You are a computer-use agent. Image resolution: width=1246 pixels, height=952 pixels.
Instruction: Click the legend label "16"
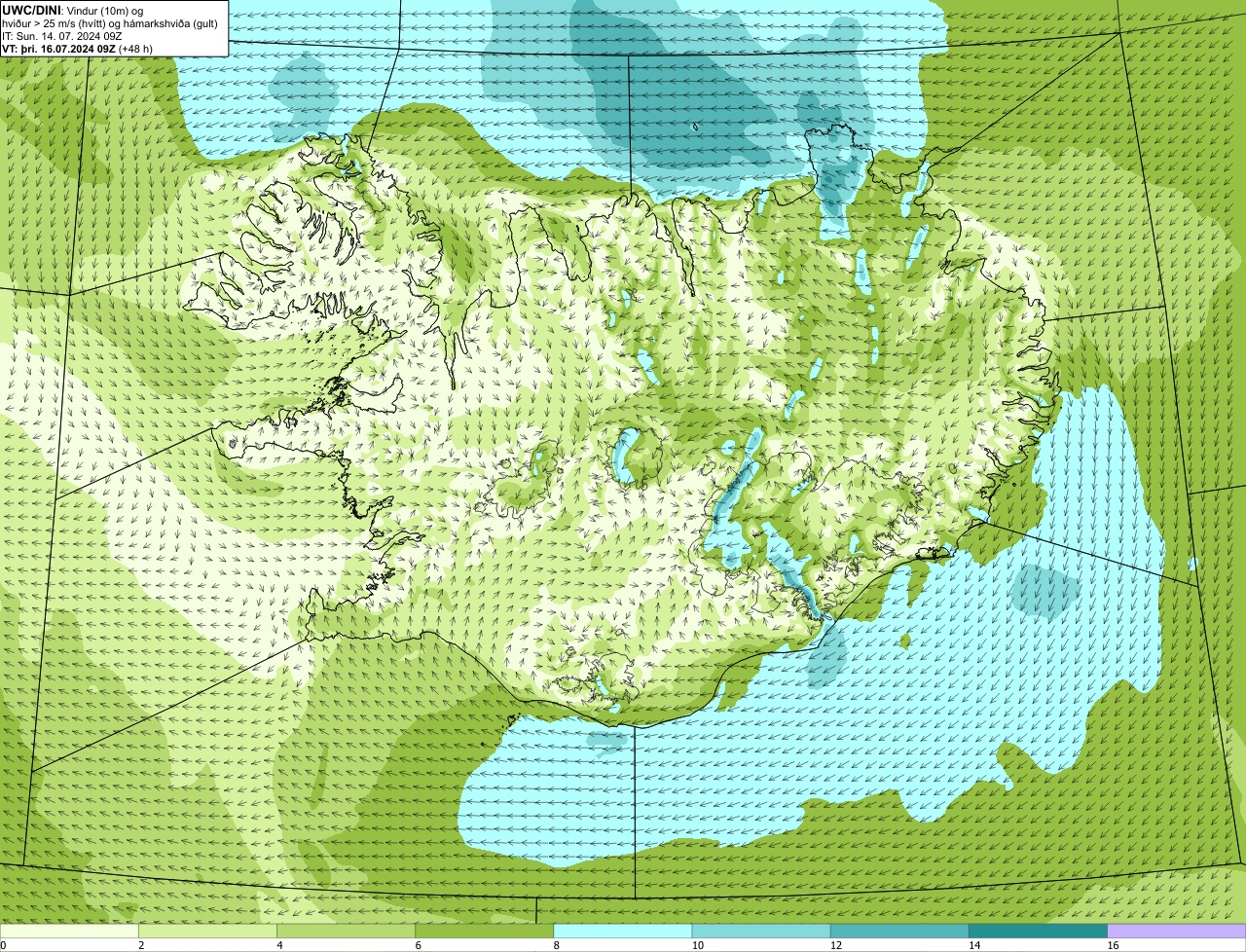(x=1113, y=945)
